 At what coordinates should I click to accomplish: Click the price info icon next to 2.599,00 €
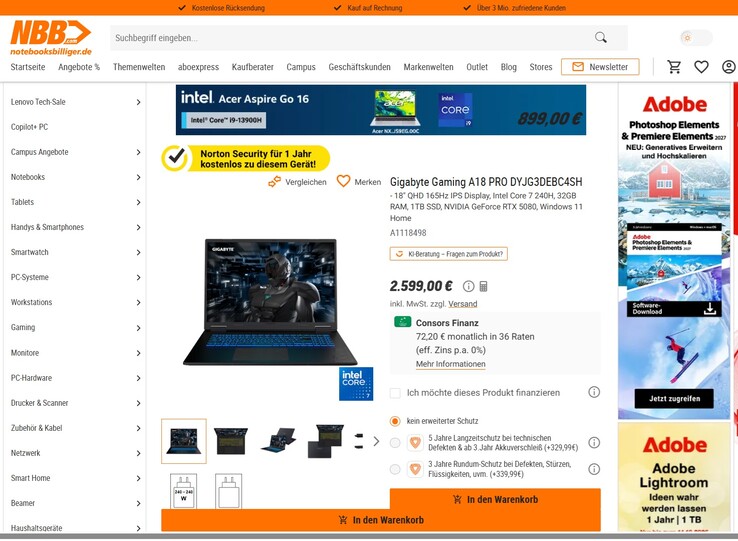[x=468, y=286]
